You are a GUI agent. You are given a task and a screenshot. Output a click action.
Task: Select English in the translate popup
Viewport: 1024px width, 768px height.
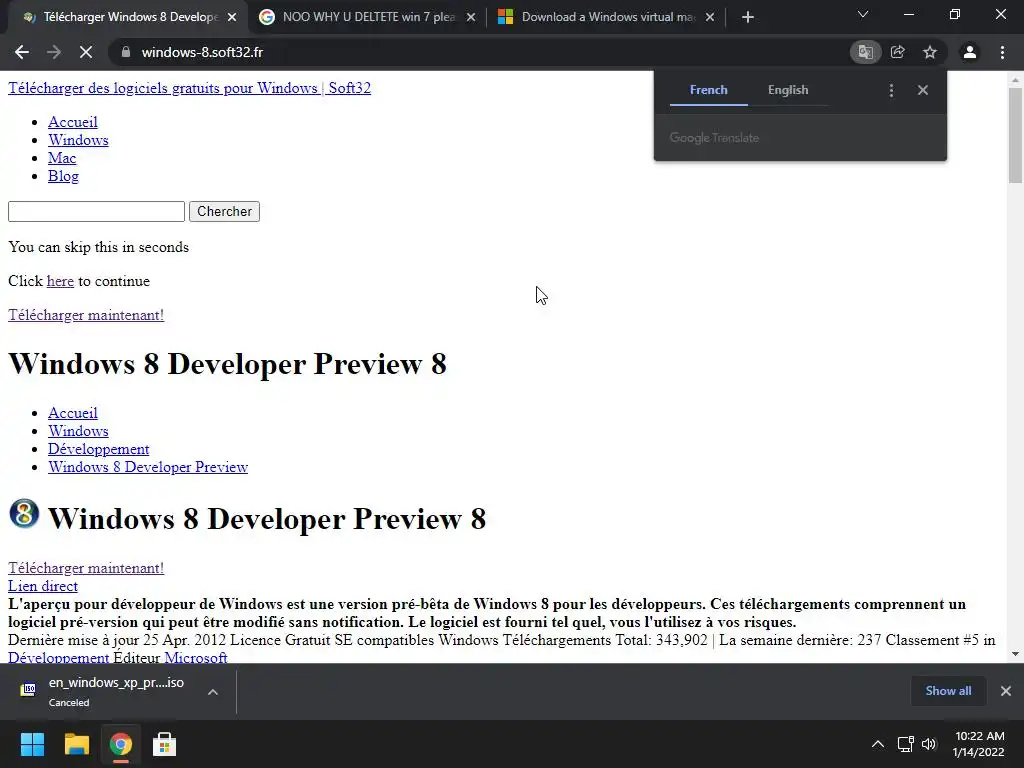(x=788, y=90)
